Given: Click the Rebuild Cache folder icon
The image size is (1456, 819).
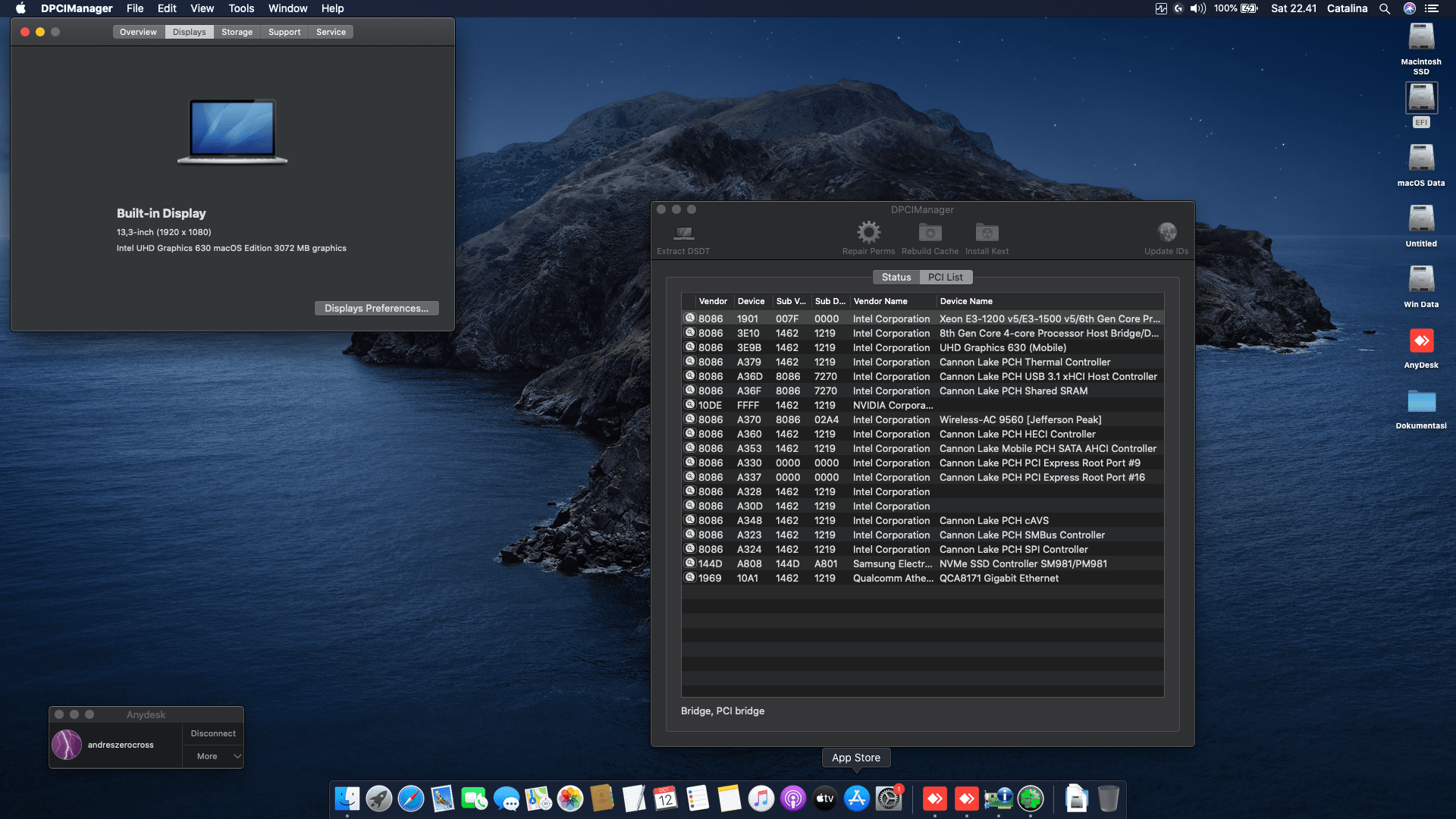Looking at the screenshot, I should click(x=930, y=232).
